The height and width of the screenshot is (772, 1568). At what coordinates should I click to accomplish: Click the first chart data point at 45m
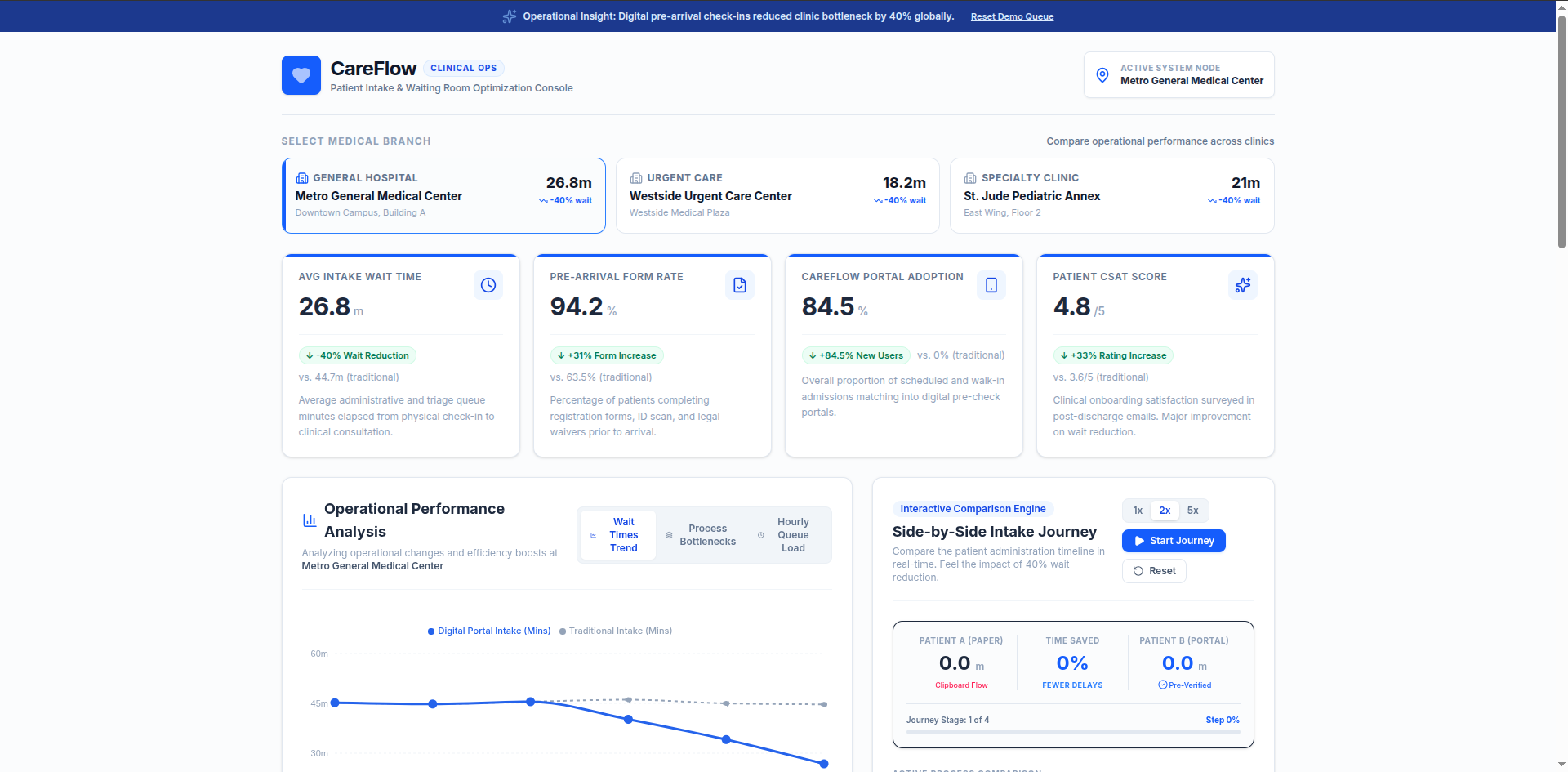(335, 703)
